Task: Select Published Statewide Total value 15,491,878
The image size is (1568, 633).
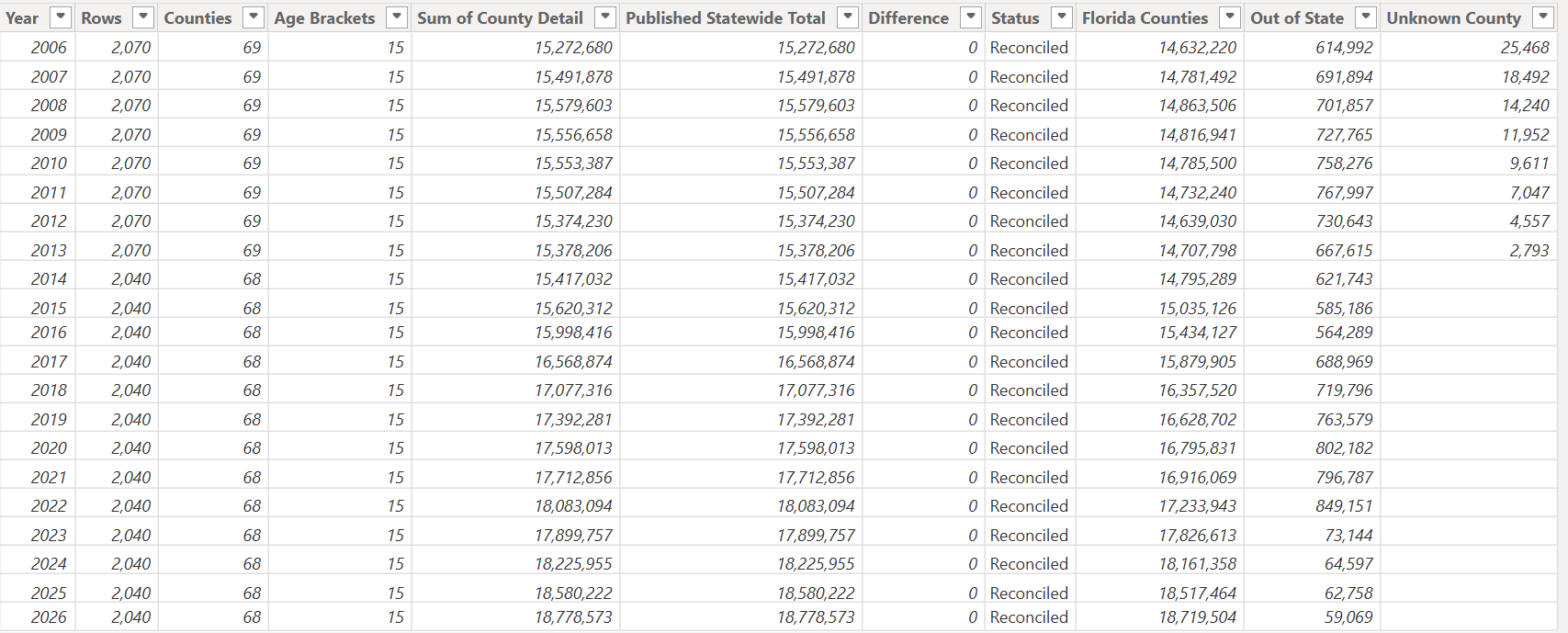Action: [816, 76]
